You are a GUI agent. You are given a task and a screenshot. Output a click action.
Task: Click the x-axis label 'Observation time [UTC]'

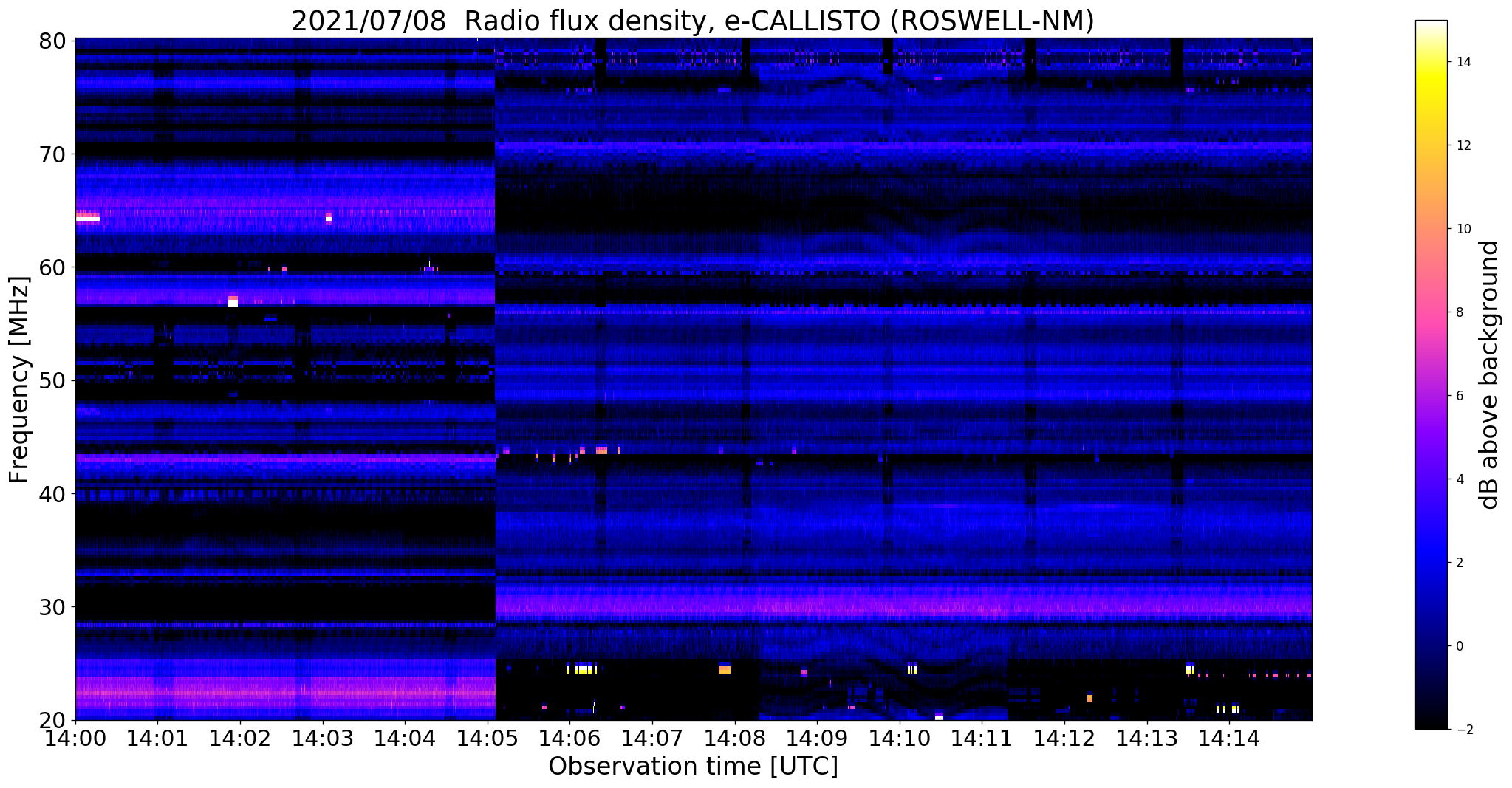[x=693, y=767]
